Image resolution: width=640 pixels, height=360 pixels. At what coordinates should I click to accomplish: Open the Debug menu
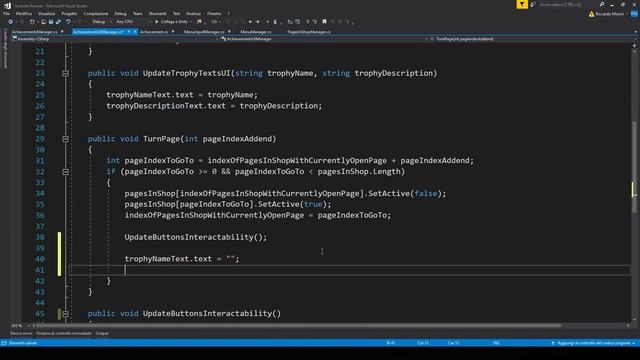pos(120,13)
